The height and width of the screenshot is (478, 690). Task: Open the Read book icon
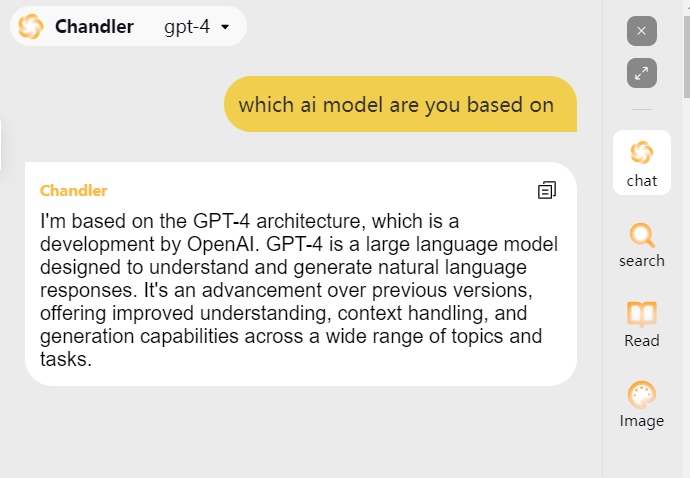pyautogui.click(x=641, y=314)
